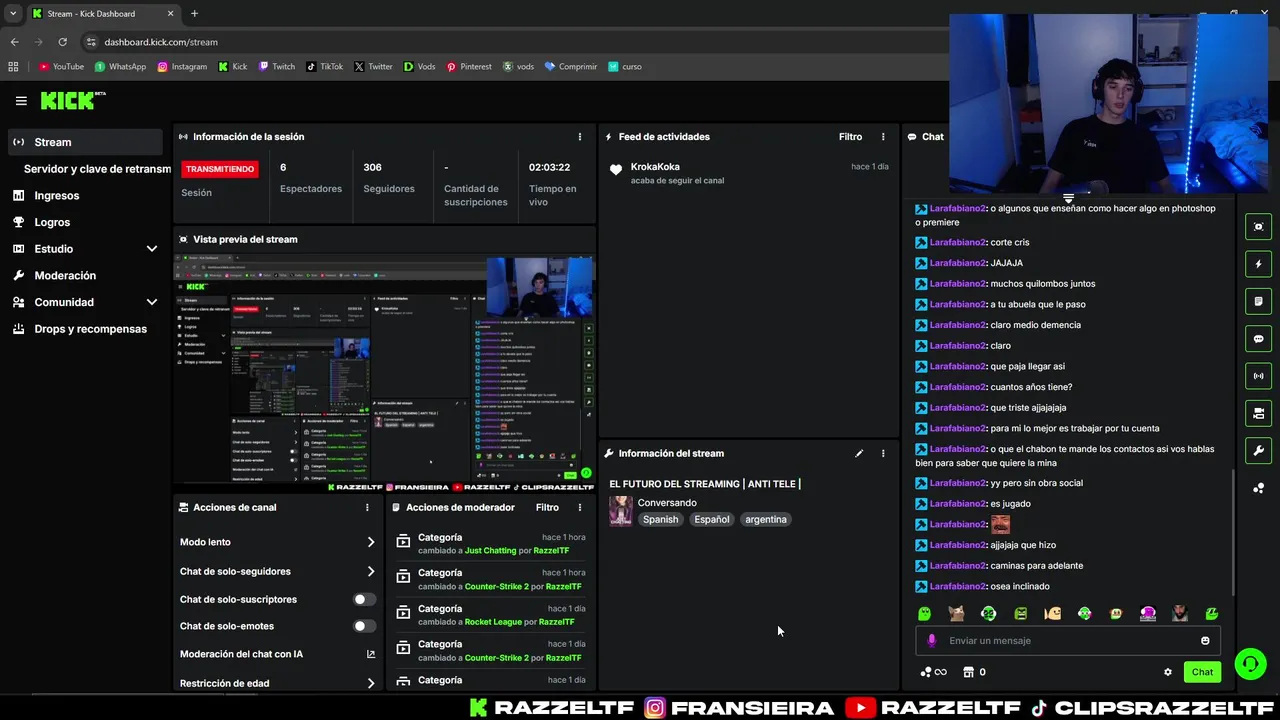1280x720 pixels.
Task: Click the chat bubble icon in right rail
Action: click(x=1259, y=339)
